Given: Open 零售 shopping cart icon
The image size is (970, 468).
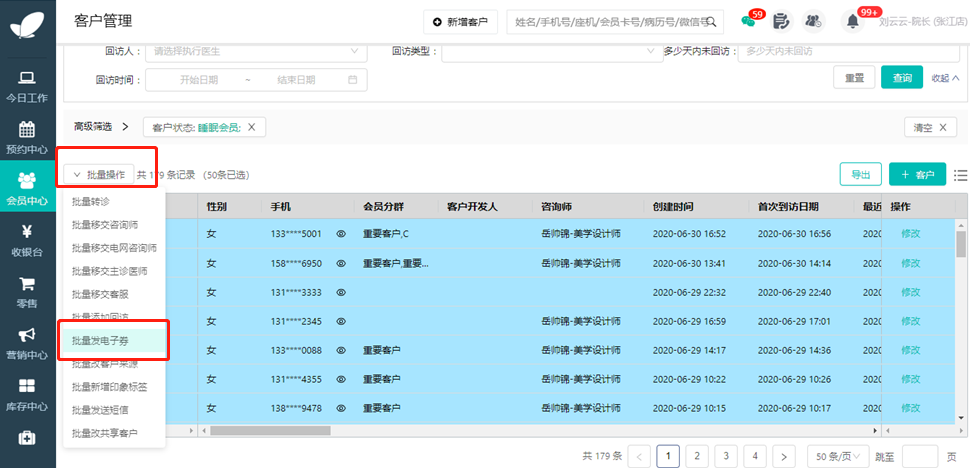Looking at the screenshot, I should point(27,284).
